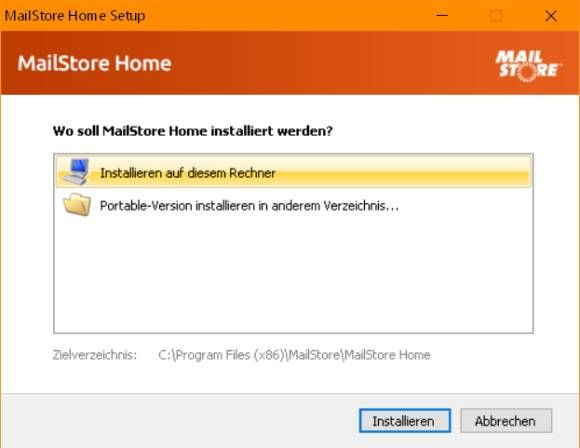Click the folder icon for portable version
The height and width of the screenshot is (448, 580).
[x=77, y=205]
